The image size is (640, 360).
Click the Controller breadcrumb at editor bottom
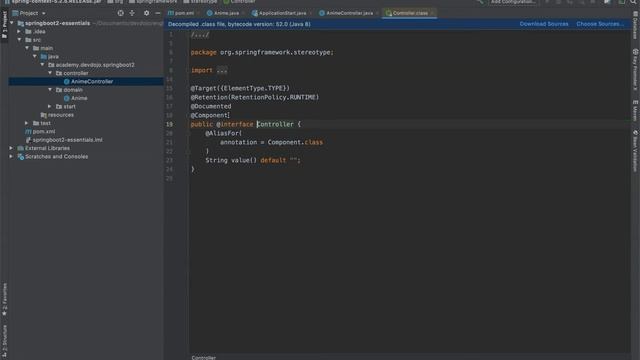[203, 358]
